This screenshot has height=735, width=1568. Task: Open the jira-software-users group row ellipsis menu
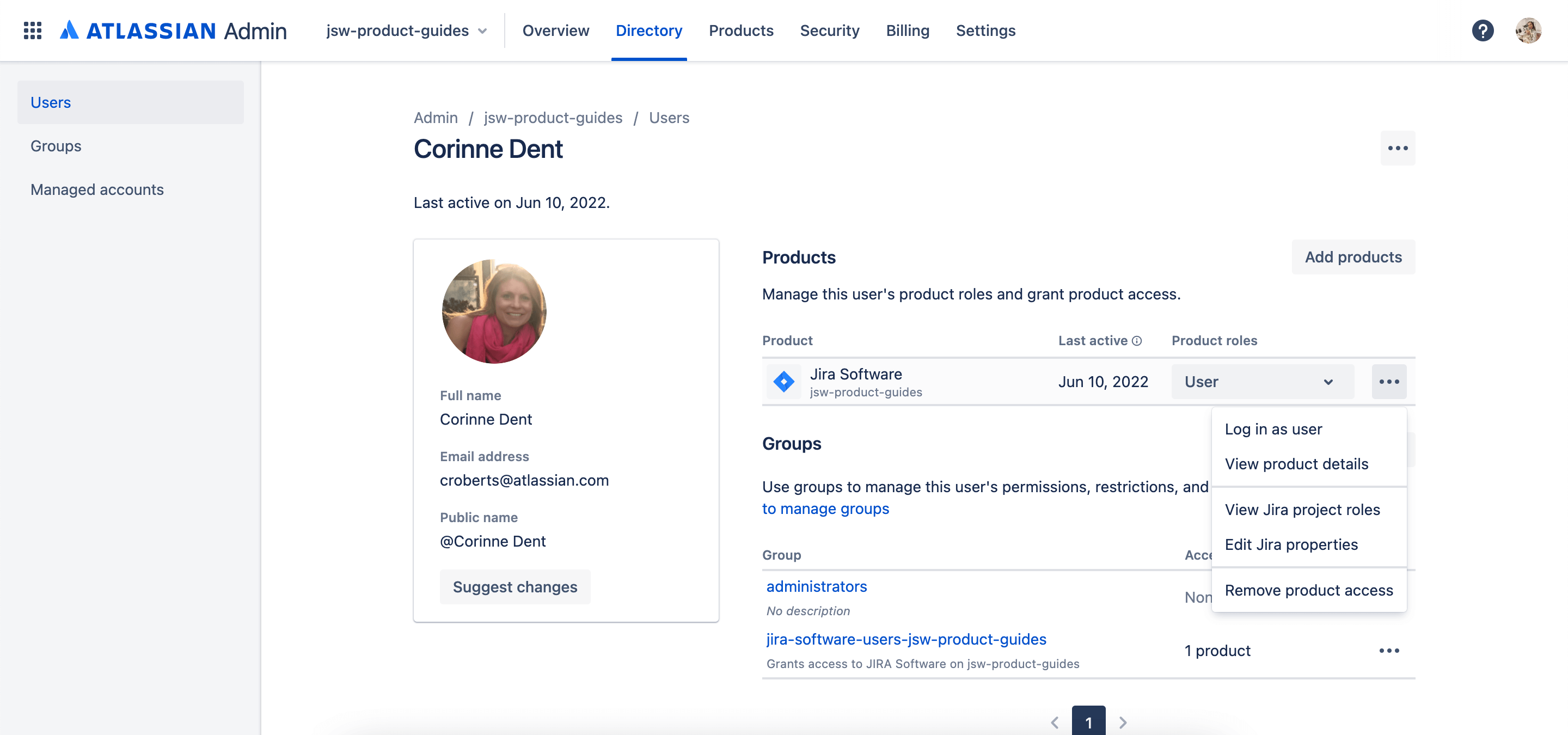[1389, 650]
